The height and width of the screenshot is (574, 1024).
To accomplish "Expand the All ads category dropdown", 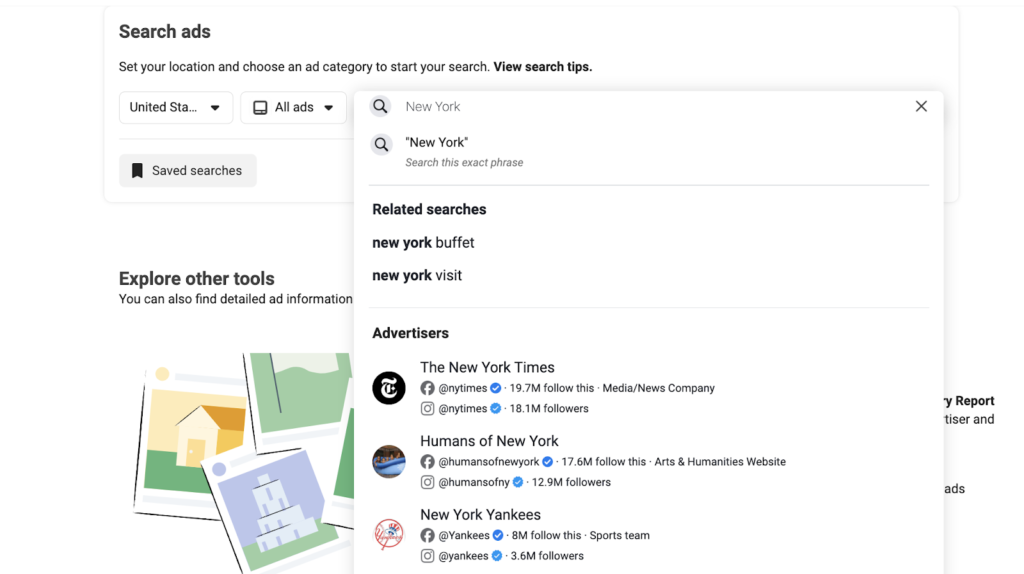I will click(x=293, y=107).
